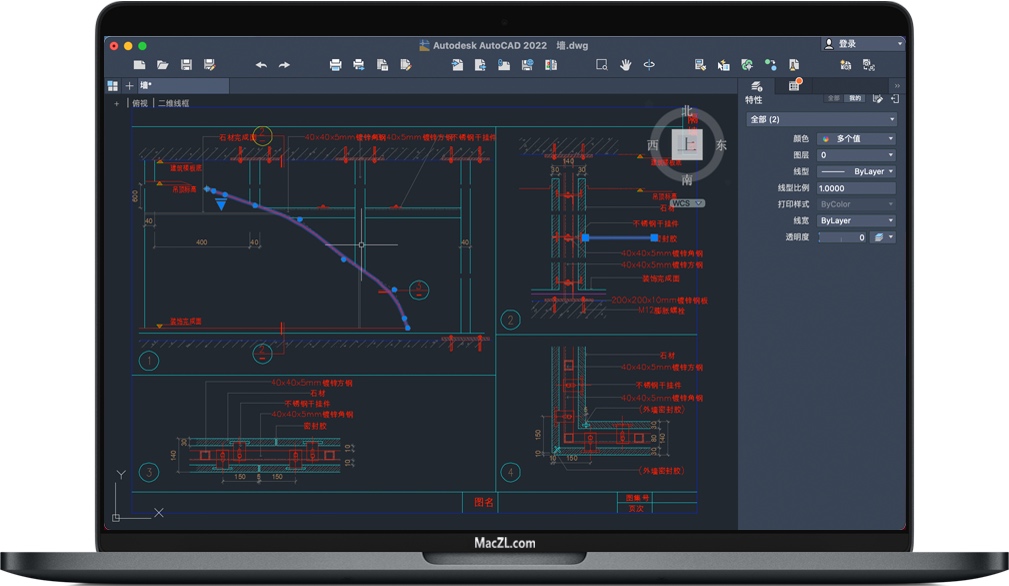The image size is (1009, 586).
Task: Open the properties palette tab
Action: [x=757, y=86]
